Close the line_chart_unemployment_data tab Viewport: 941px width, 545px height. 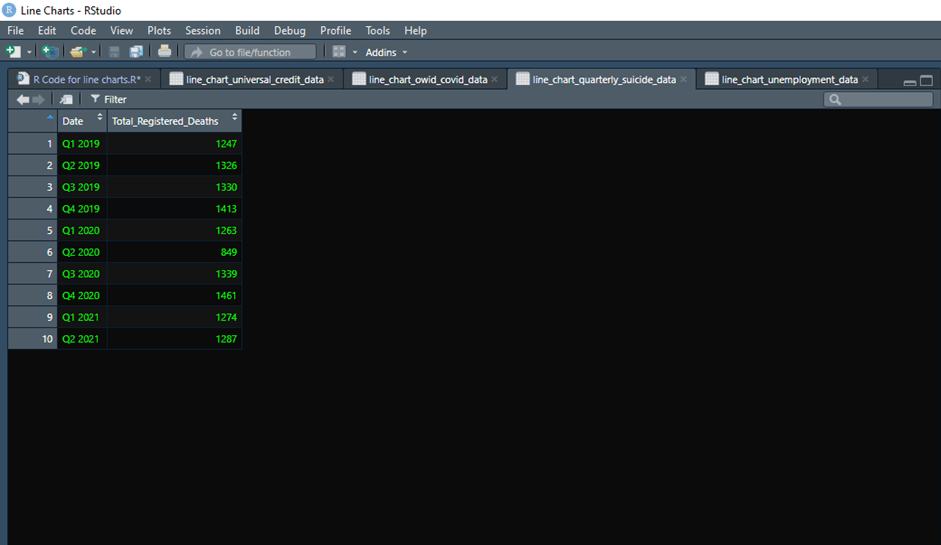click(x=865, y=79)
